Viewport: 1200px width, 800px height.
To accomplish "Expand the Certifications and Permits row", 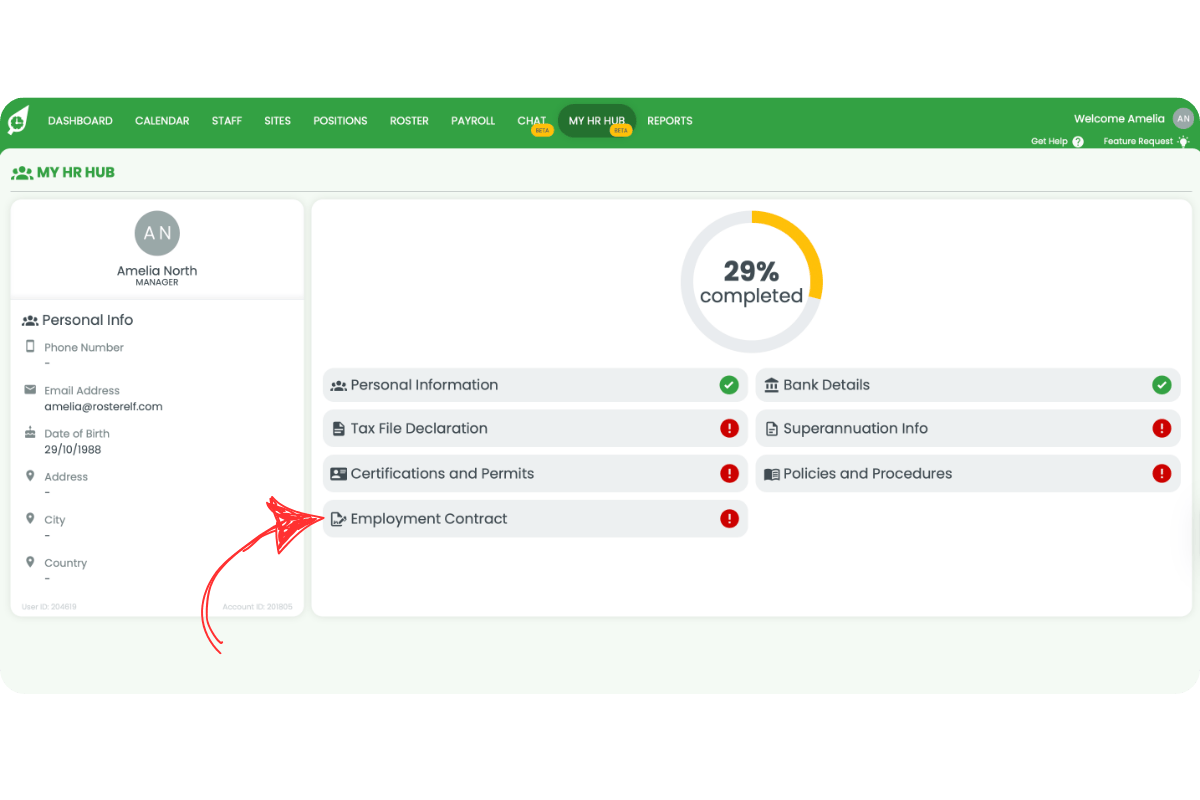I will [x=442, y=474].
